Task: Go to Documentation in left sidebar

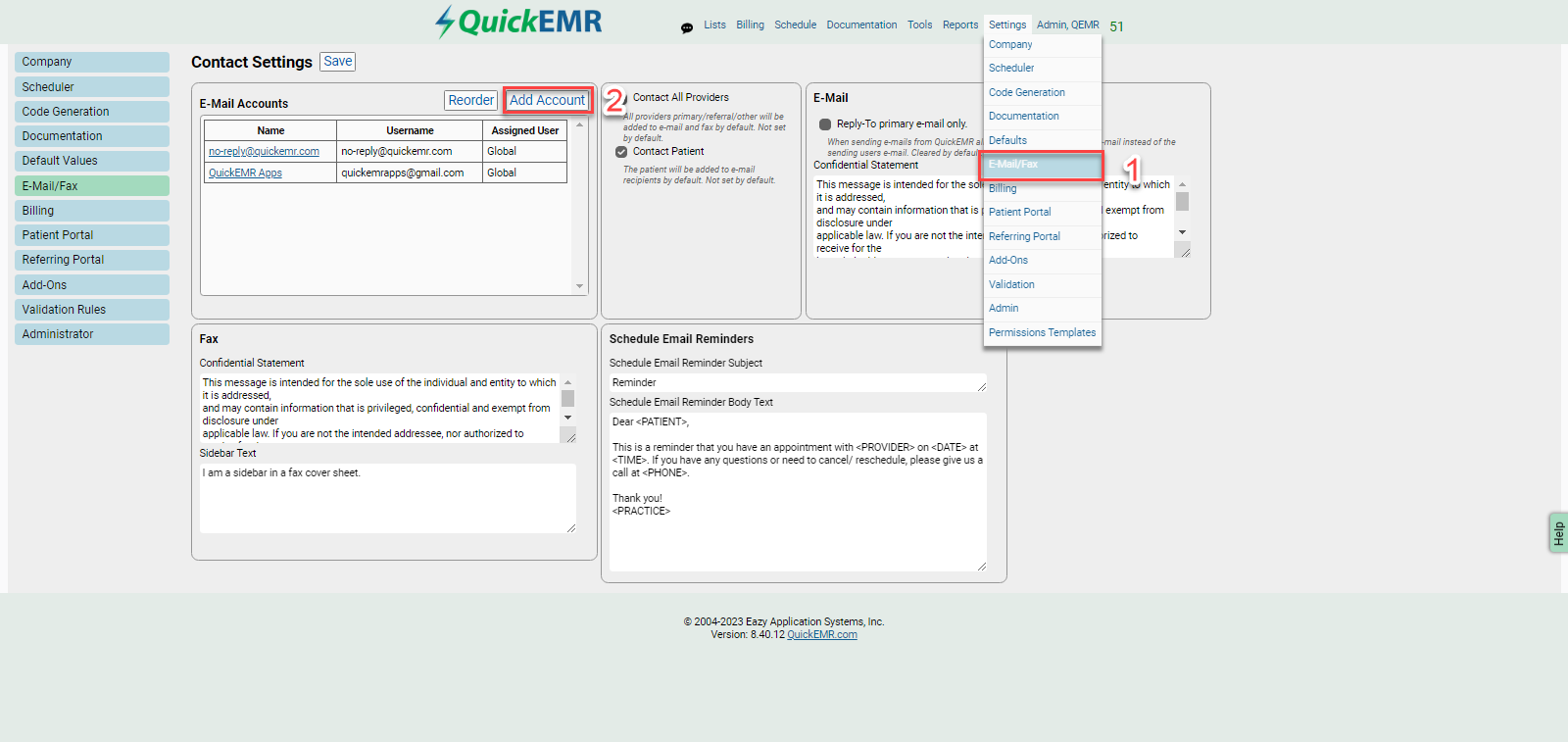Action: tap(92, 136)
